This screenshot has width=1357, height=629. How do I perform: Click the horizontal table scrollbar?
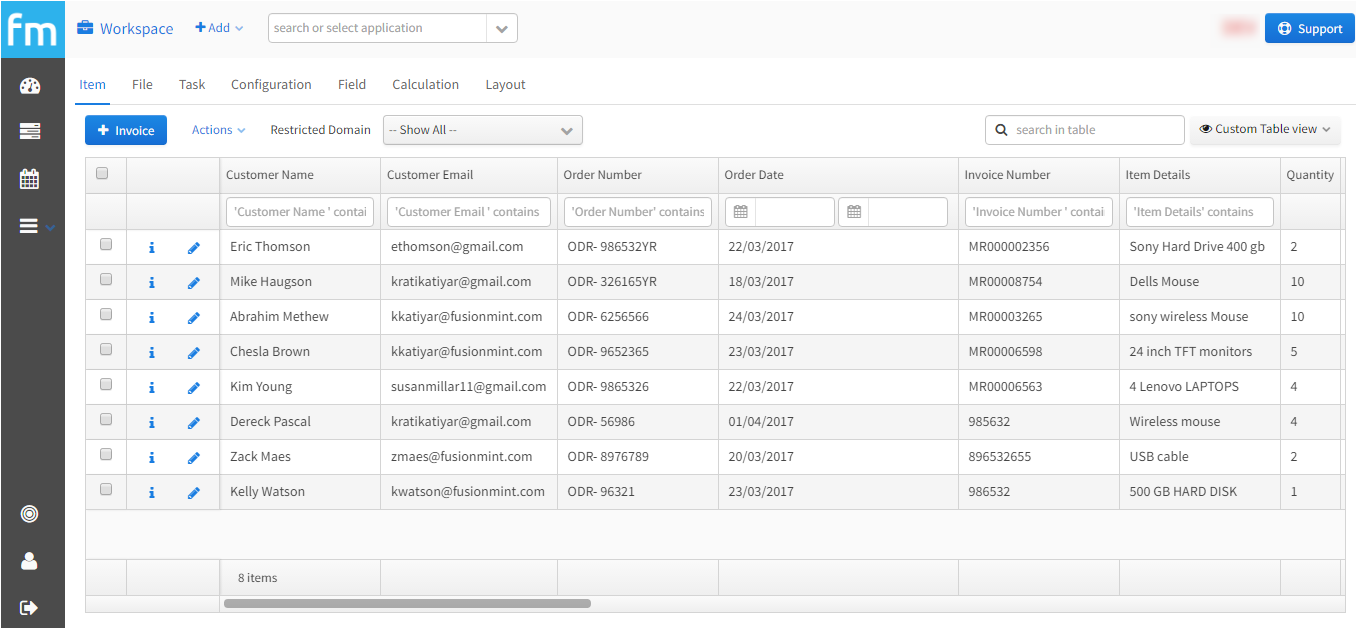[x=407, y=603]
